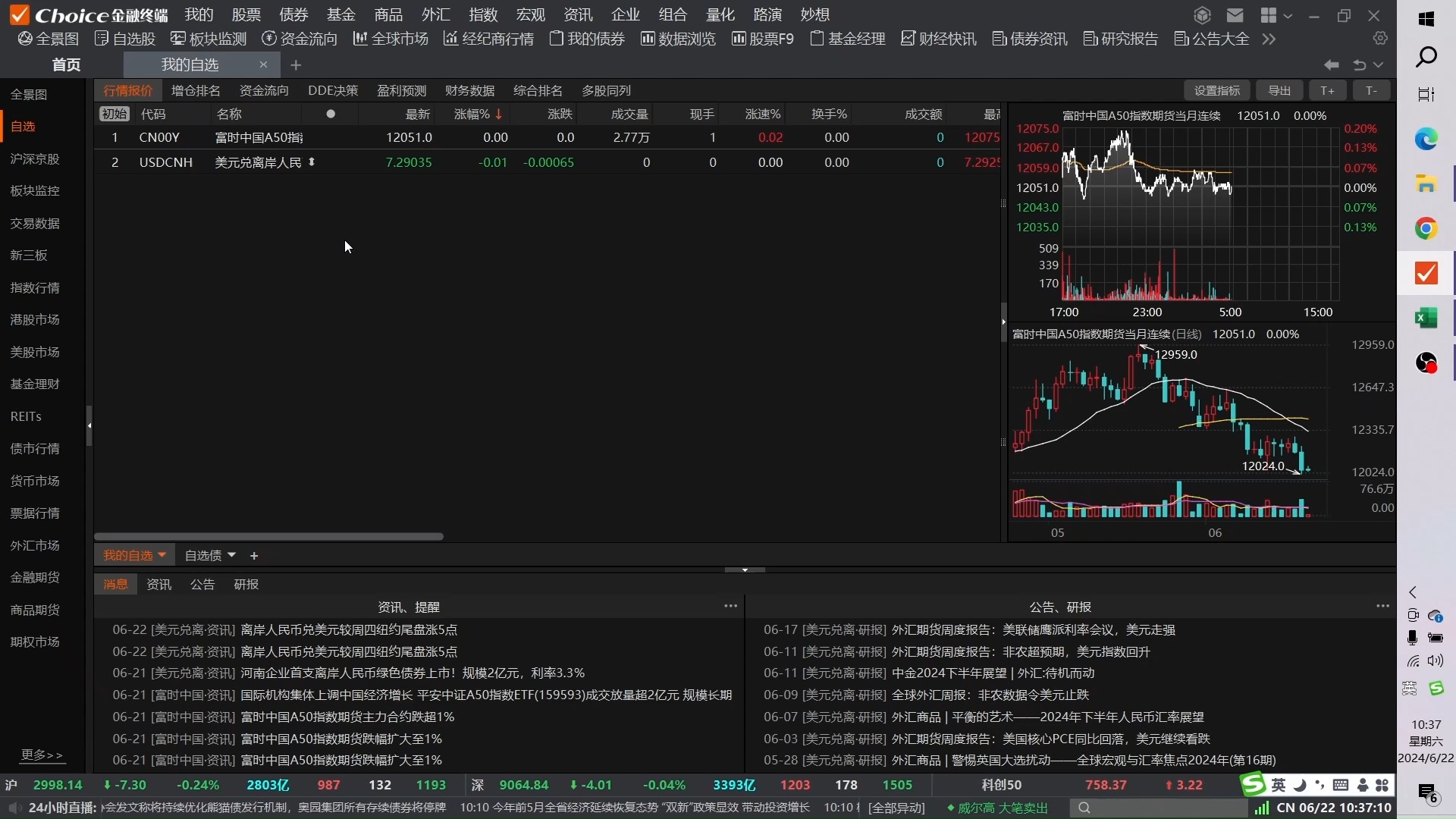
Task: Open the 板块监测 toolbar item
Action: tap(209, 39)
